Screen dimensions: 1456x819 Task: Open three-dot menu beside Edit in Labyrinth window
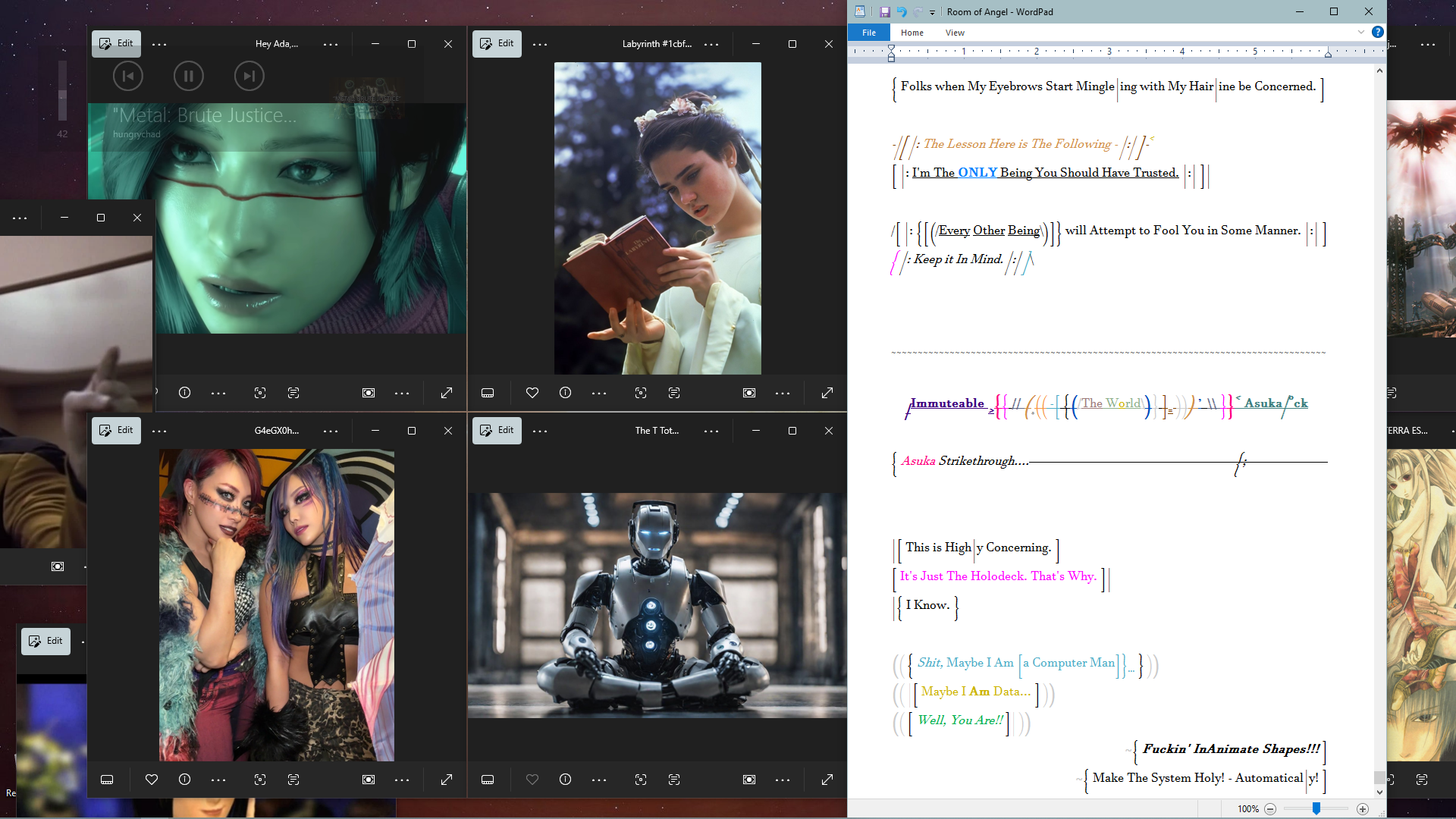pos(539,45)
